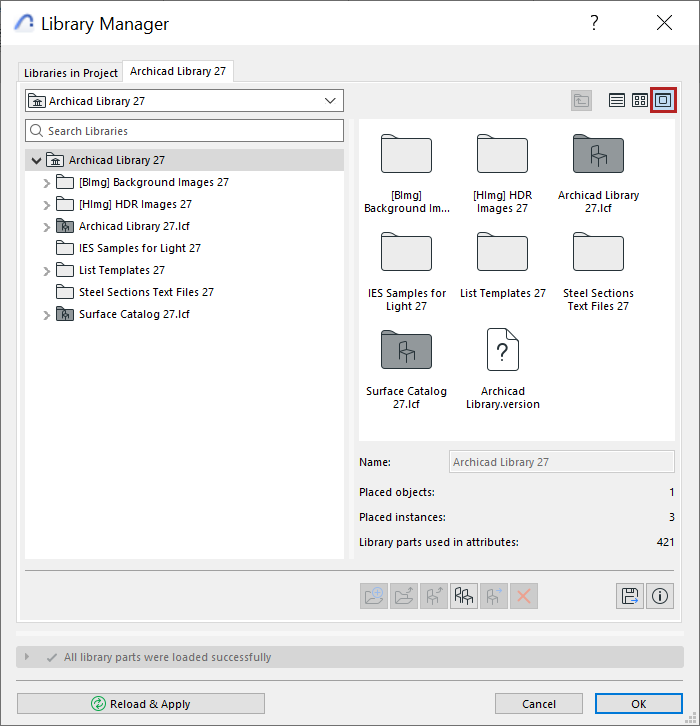Click the Placed objects label
The height and width of the screenshot is (726, 700).
click(x=397, y=492)
